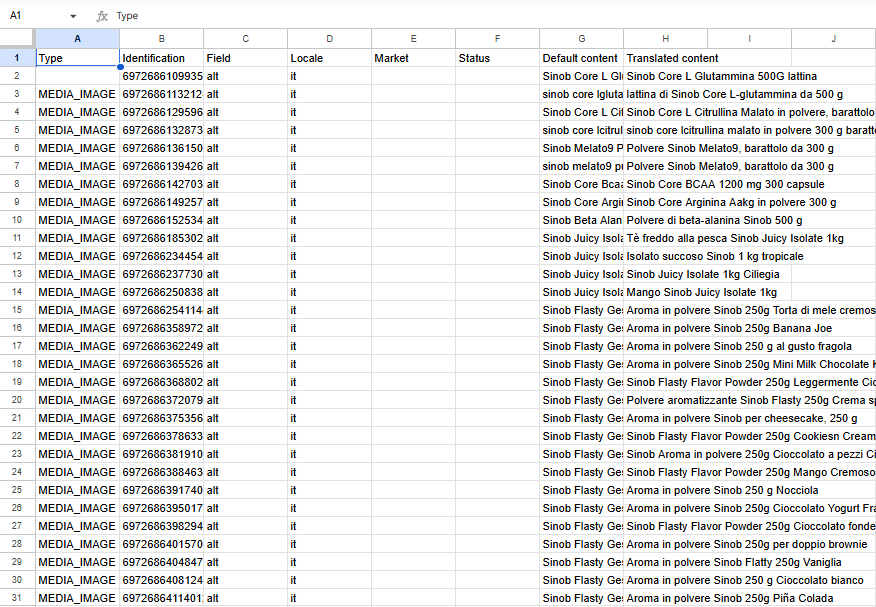Image resolution: width=876 pixels, height=607 pixels.
Task: Click MEDIA_IMAGE cell in row 3
Action: pos(78,94)
